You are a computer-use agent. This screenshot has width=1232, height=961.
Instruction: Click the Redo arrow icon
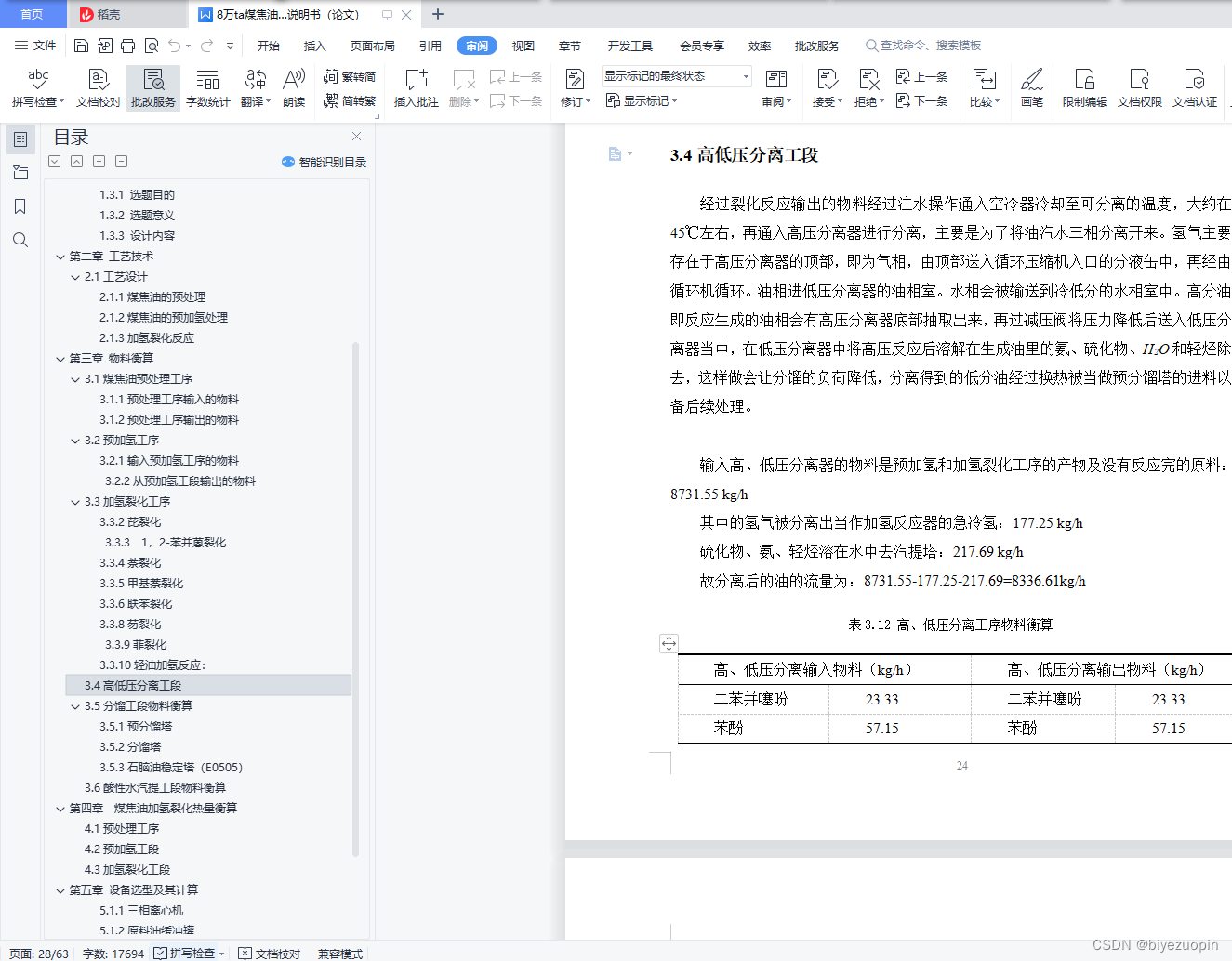[x=206, y=46]
